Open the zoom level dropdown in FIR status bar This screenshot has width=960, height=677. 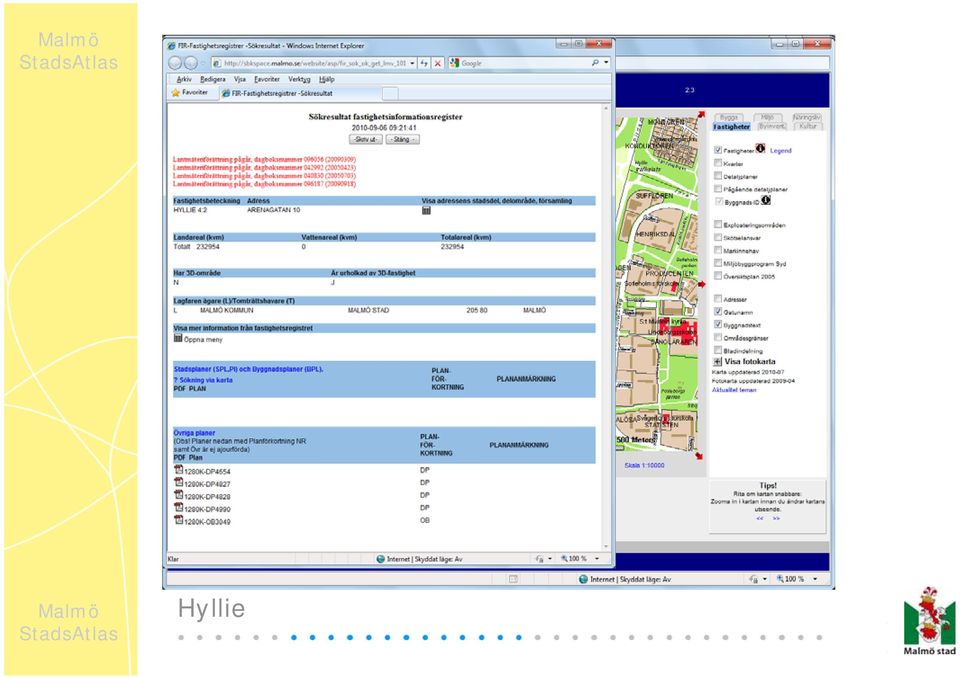tap(597, 559)
